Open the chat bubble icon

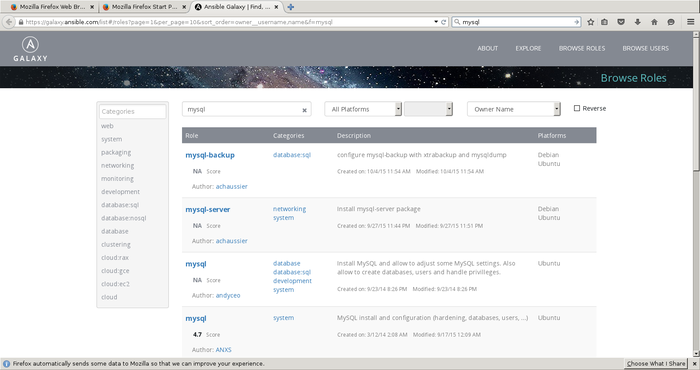(x=671, y=22)
